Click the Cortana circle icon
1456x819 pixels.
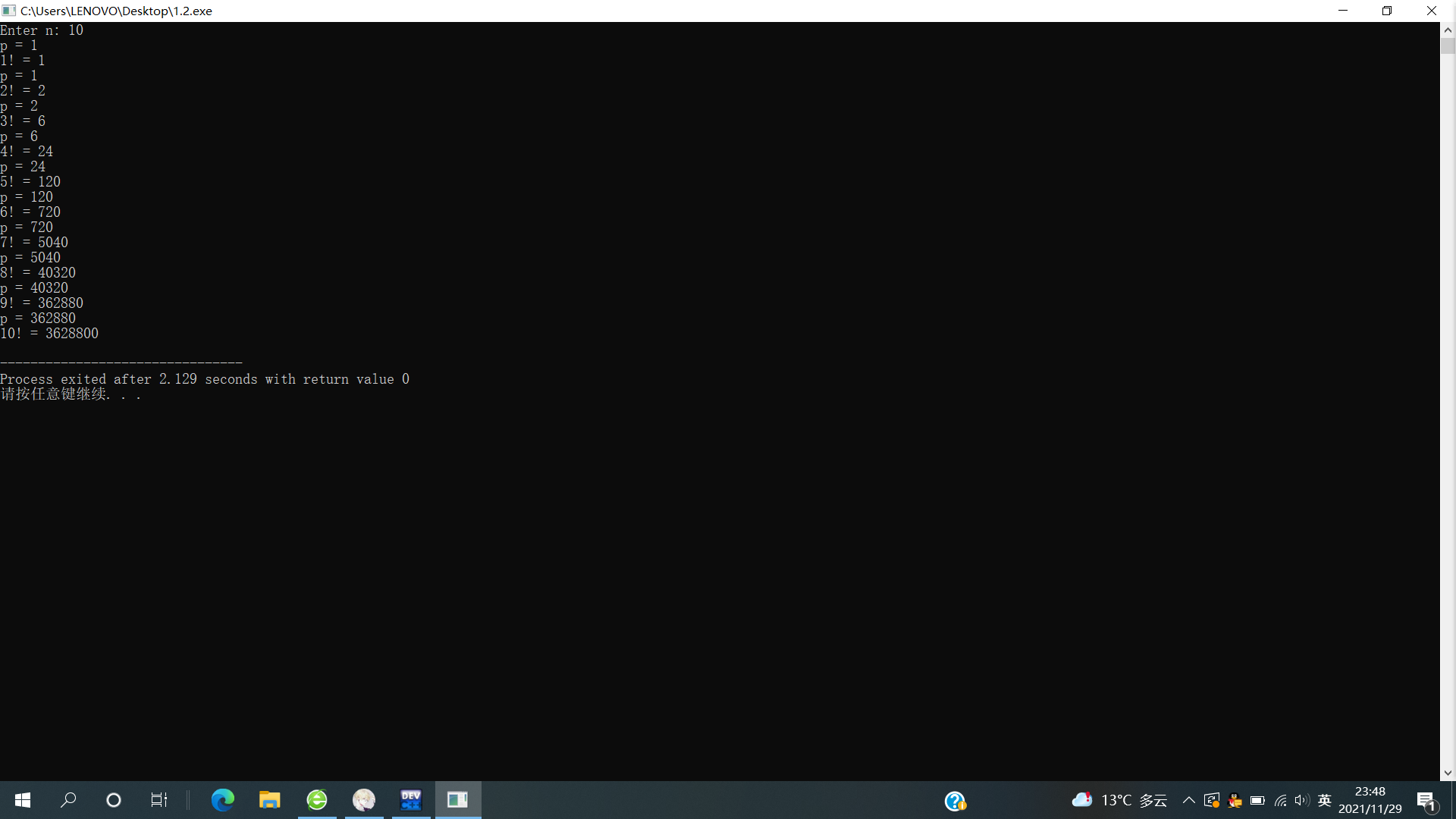click(114, 800)
